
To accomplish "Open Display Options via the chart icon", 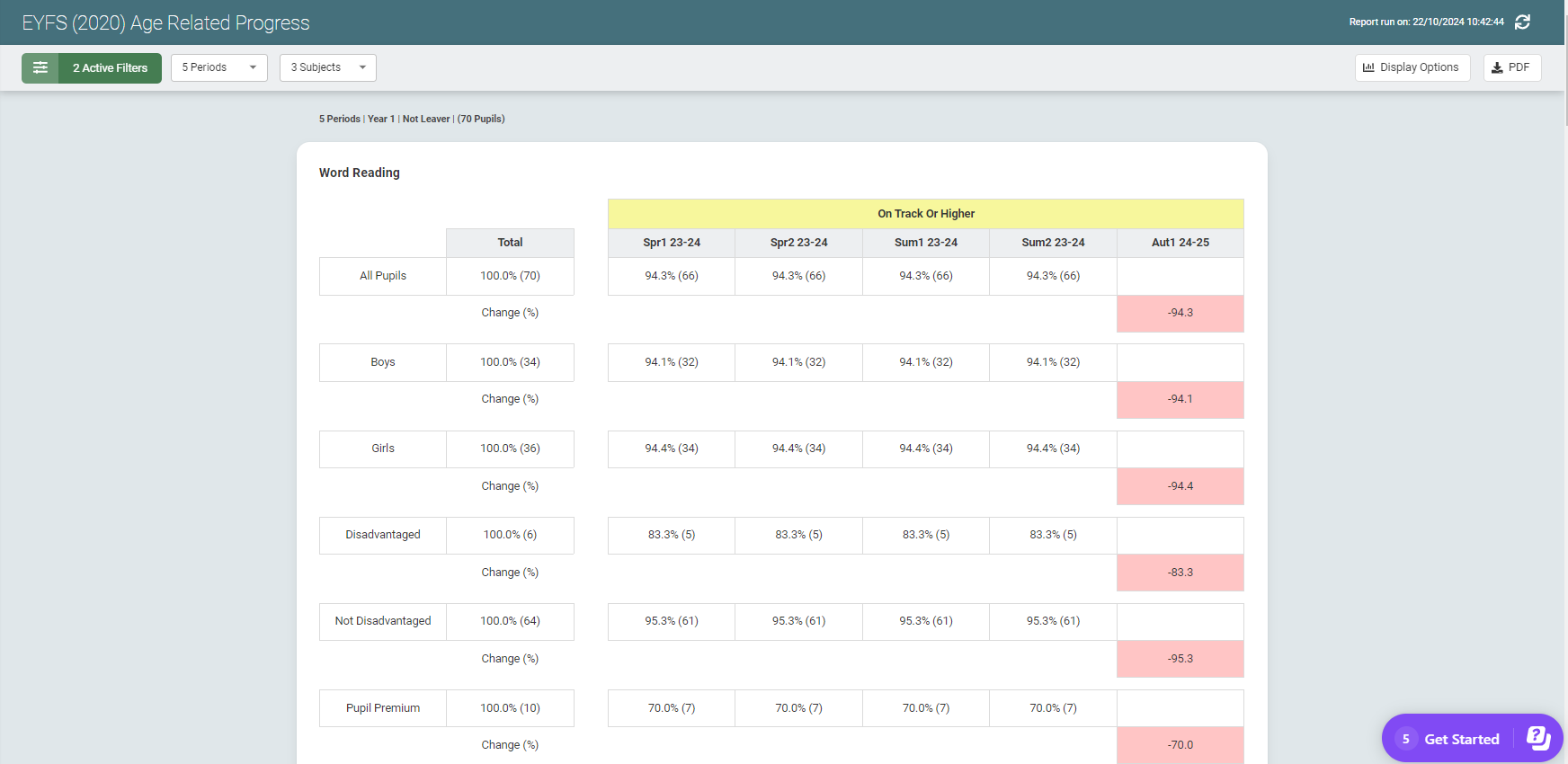I will pos(1368,67).
